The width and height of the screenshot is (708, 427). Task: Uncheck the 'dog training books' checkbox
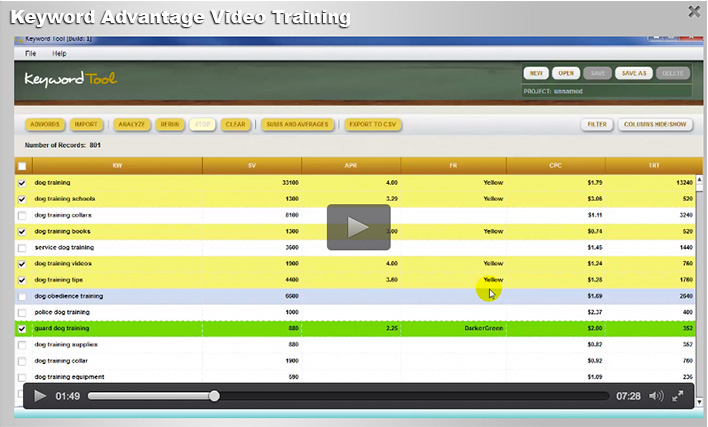[22, 232]
